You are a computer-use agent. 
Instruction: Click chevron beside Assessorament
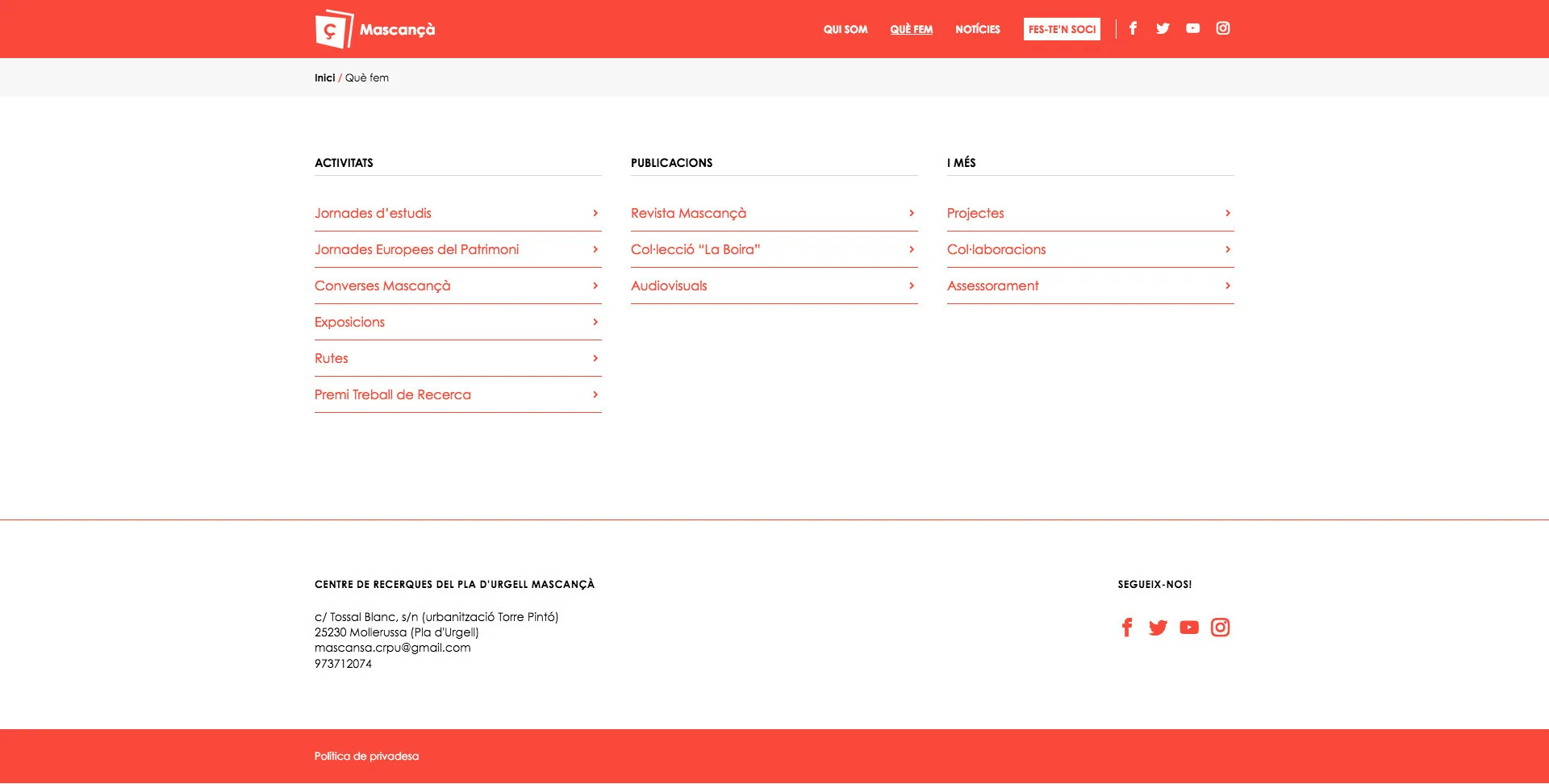coord(1228,286)
